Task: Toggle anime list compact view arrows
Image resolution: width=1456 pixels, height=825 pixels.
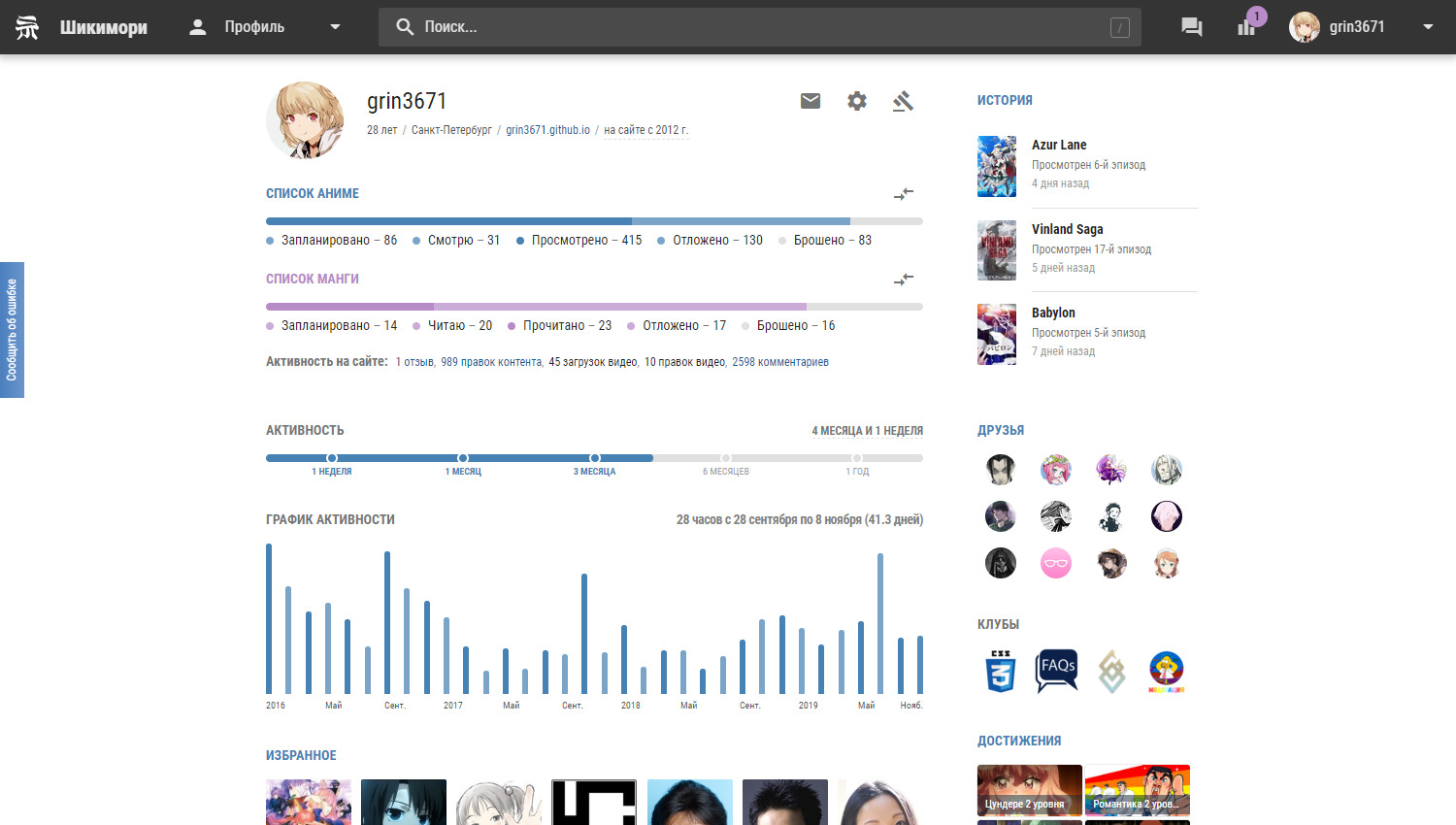Action: 904,194
